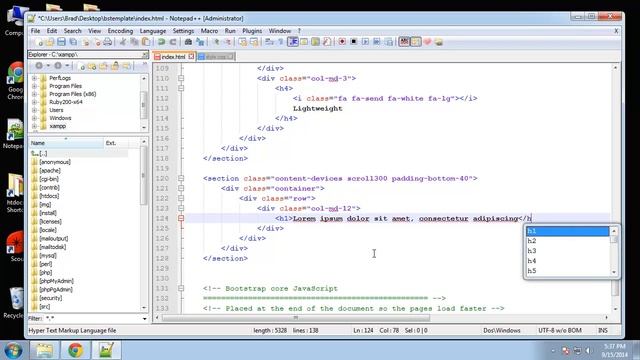
Task: Click the New file toolbar icon
Action: tap(38, 42)
